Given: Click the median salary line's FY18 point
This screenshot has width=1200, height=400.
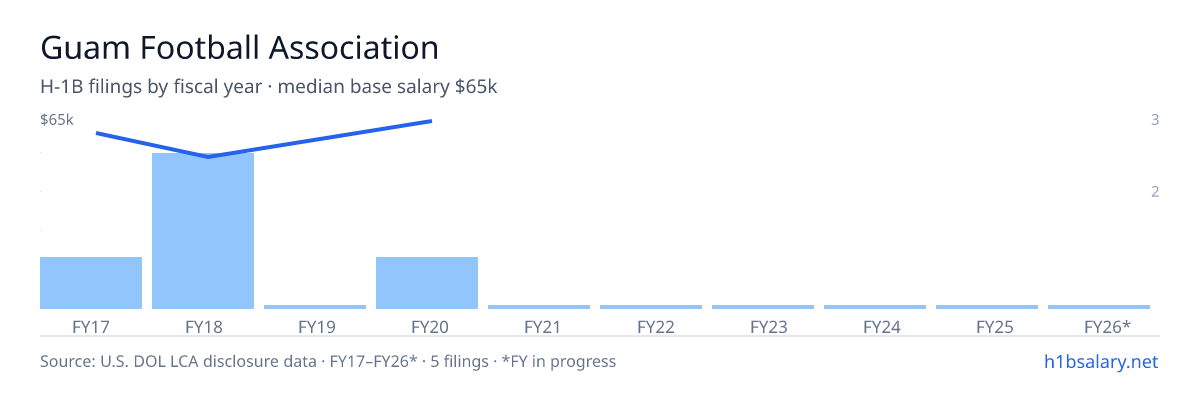Looking at the screenshot, I should [x=208, y=157].
